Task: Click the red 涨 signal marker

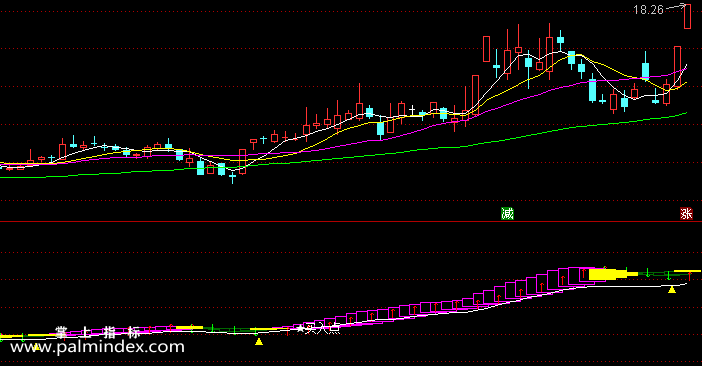Action: click(686, 214)
